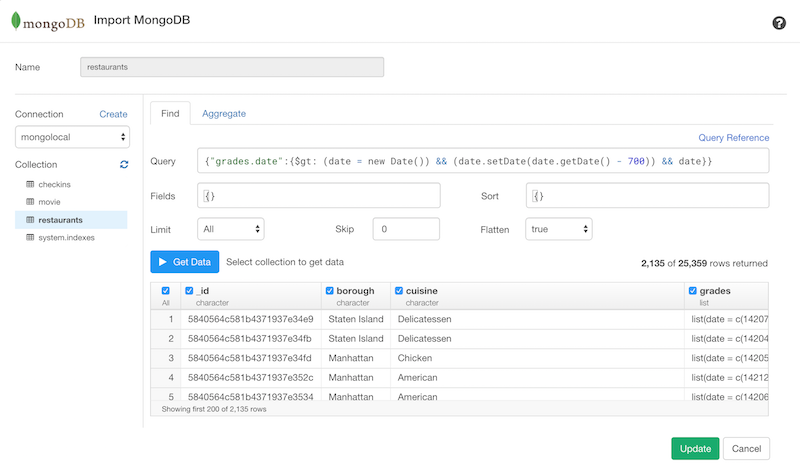Click the MongoDB leaf logo
The image size is (800, 466).
coord(16,21)
